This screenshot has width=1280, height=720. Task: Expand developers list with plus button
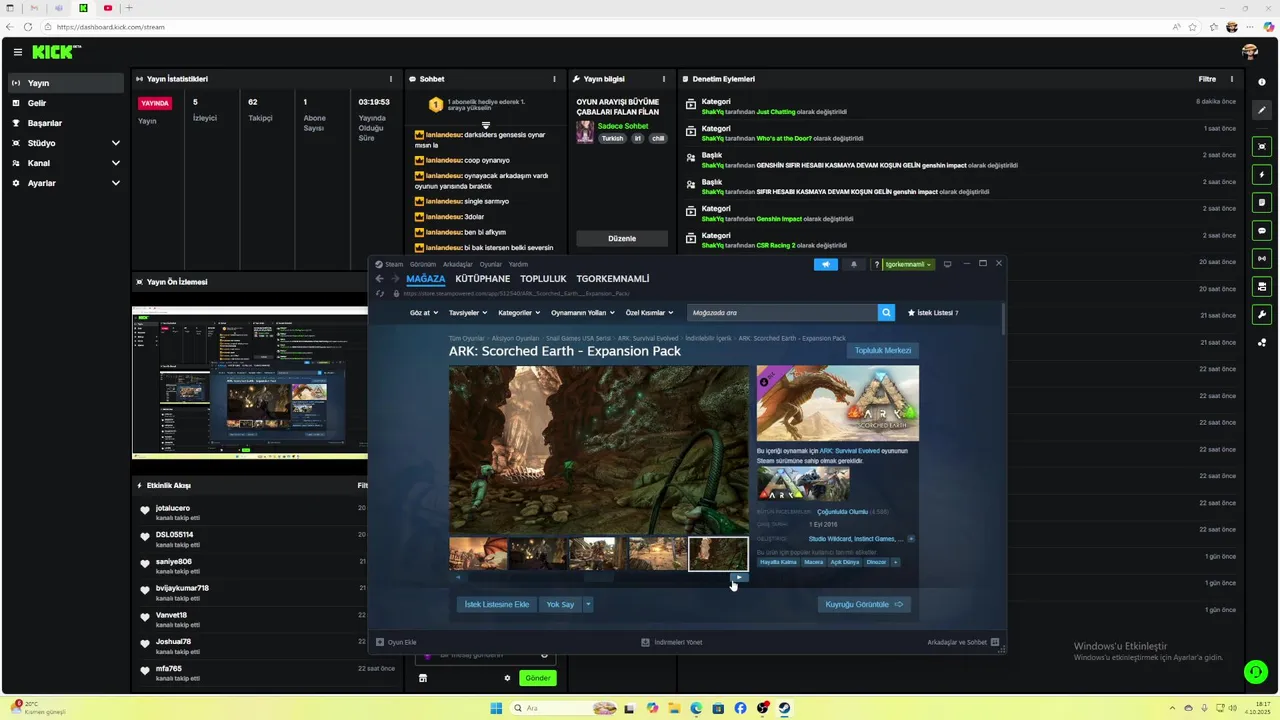911,539
